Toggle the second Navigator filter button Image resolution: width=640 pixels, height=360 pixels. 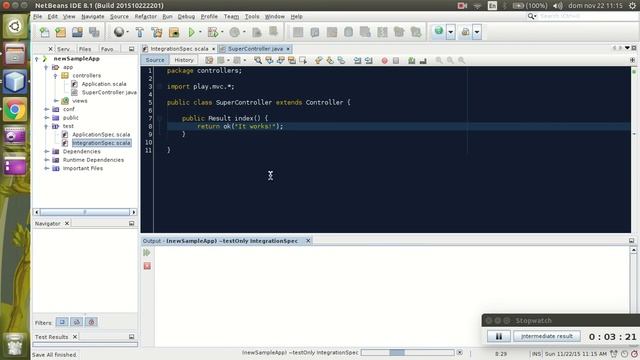tap(77, 322)
